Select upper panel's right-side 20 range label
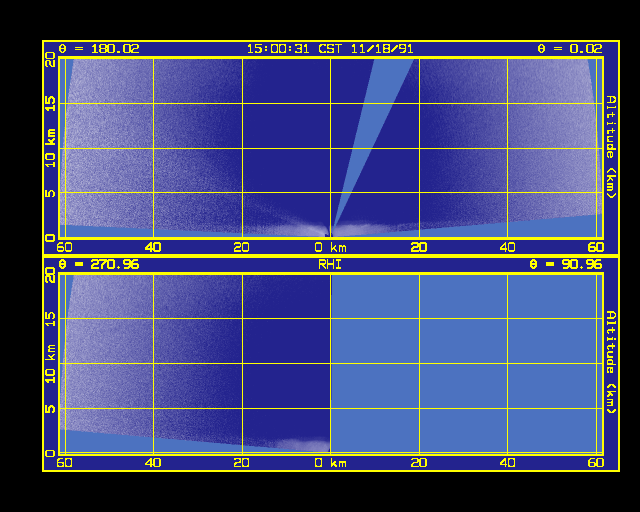The height and width of the screenshot is (512, 640). point(419,247)
